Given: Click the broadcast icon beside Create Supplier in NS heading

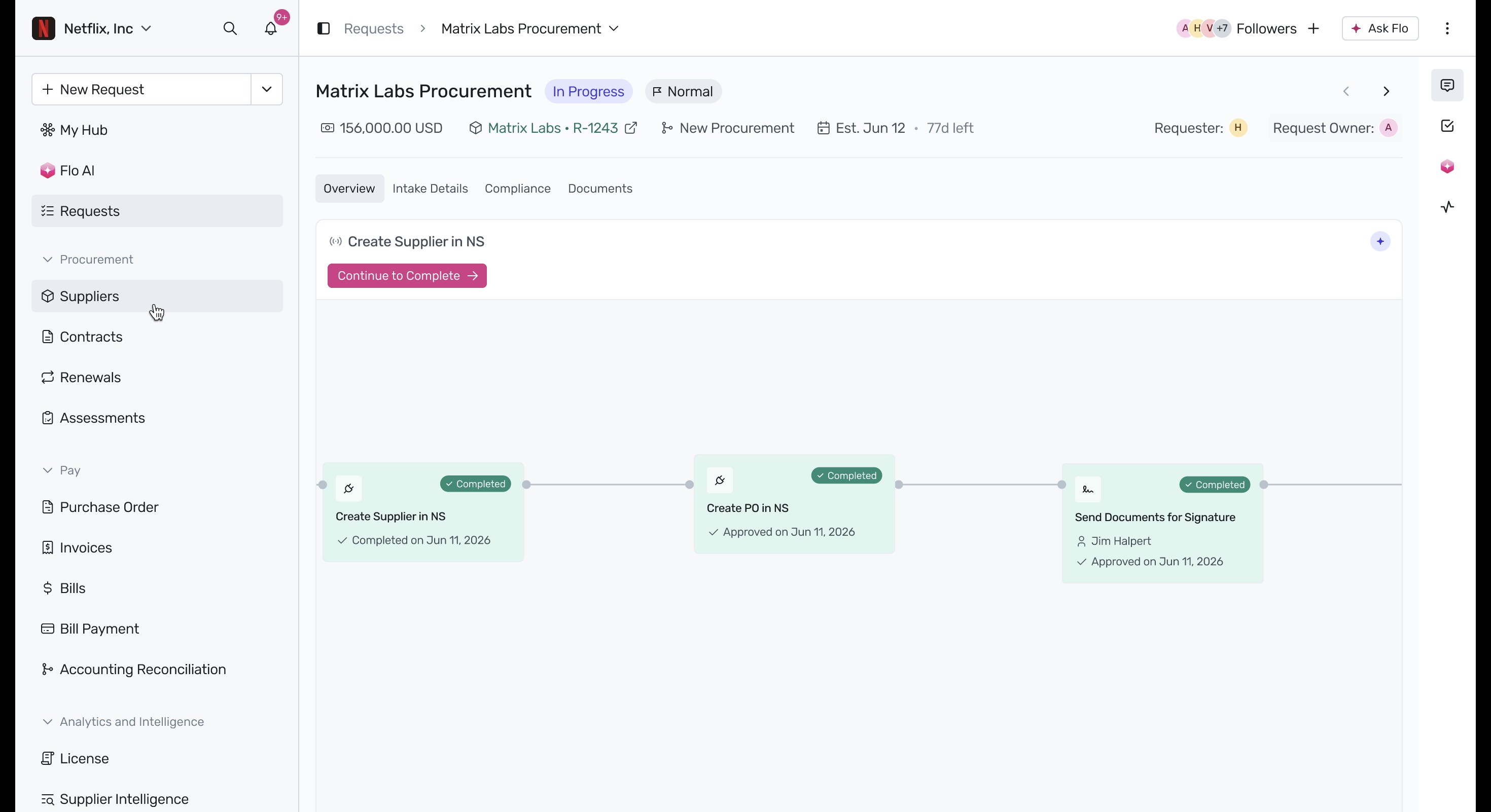Looking at the screenshot, I should (x=336, y=242).
